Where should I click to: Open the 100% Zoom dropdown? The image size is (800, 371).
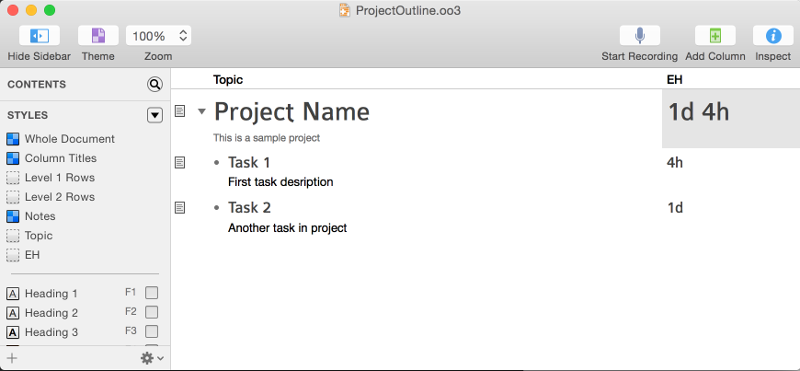coord(159,36)
